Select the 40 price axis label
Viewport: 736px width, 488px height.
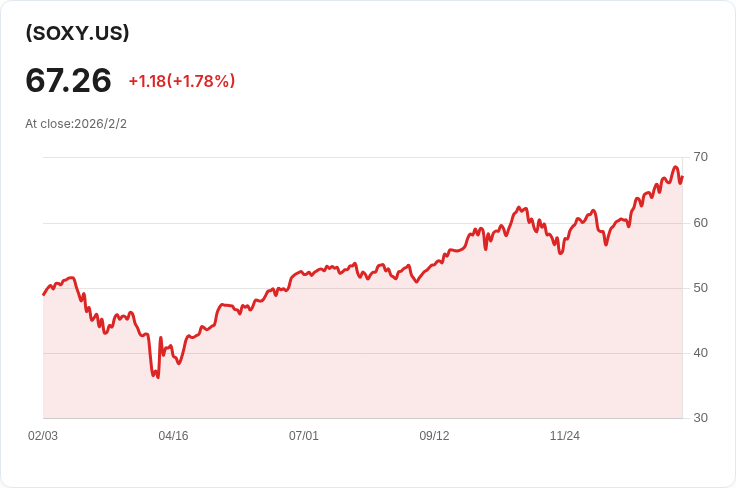[700, 353]
